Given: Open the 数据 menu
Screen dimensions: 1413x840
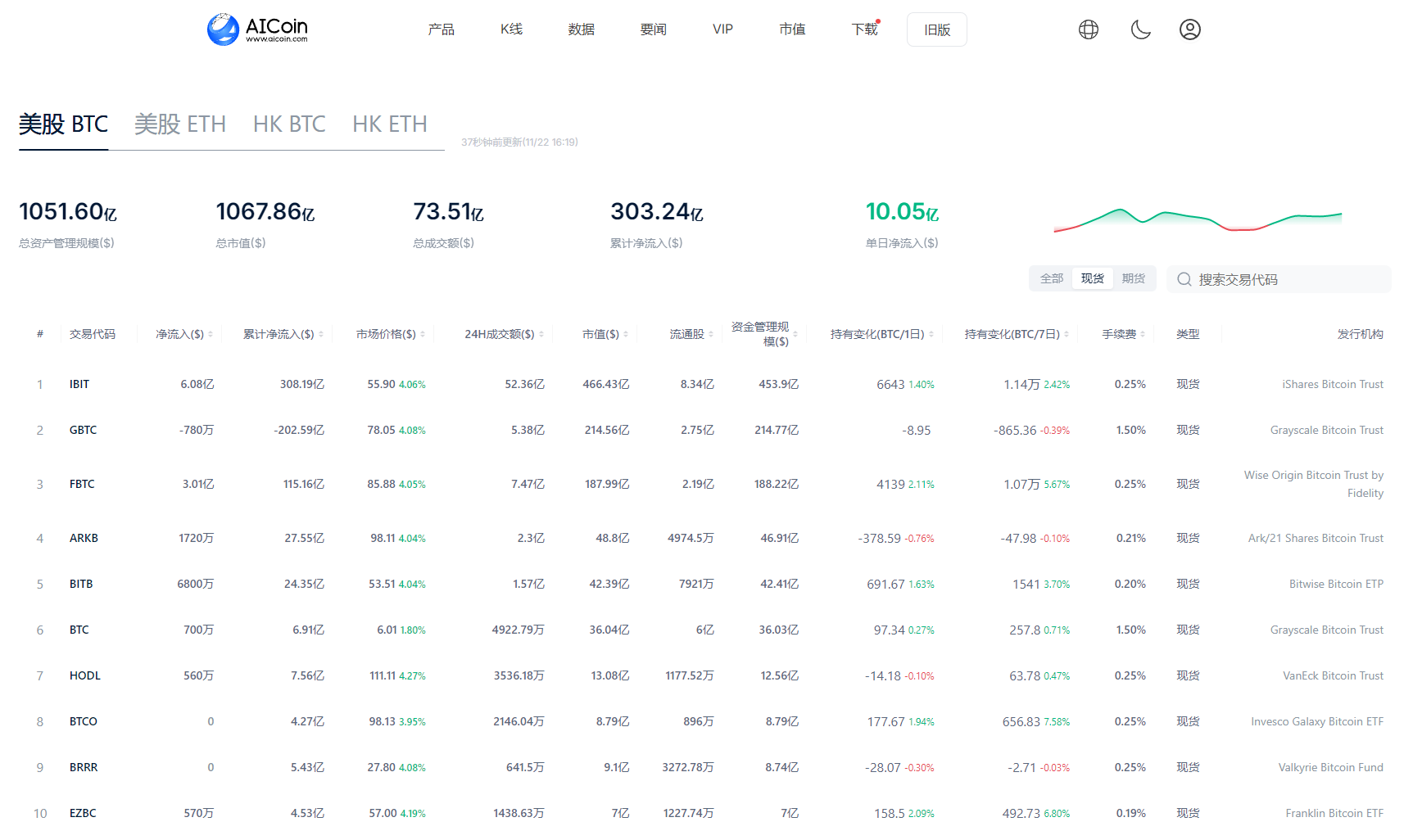Looking at the screenshot, I should pyautogui.click(x=581, y=29).
